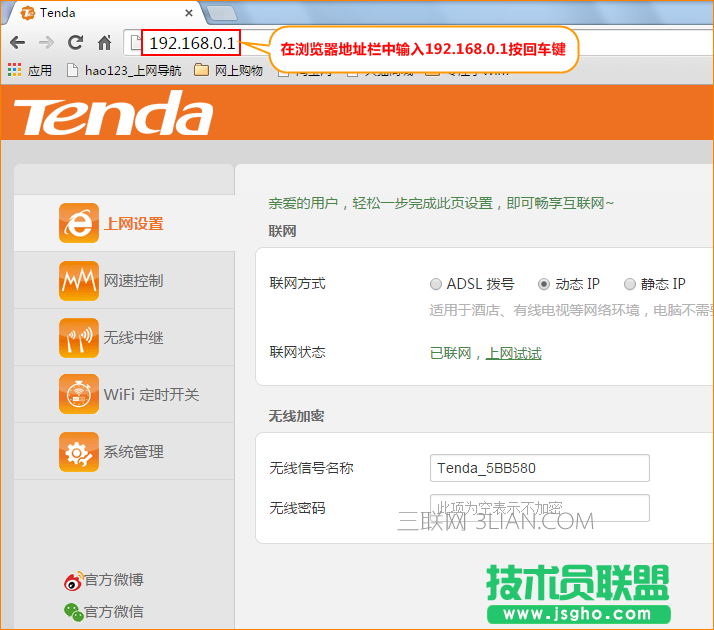Click the 上网试试 link
714x630 pixels.
[513, 353]
